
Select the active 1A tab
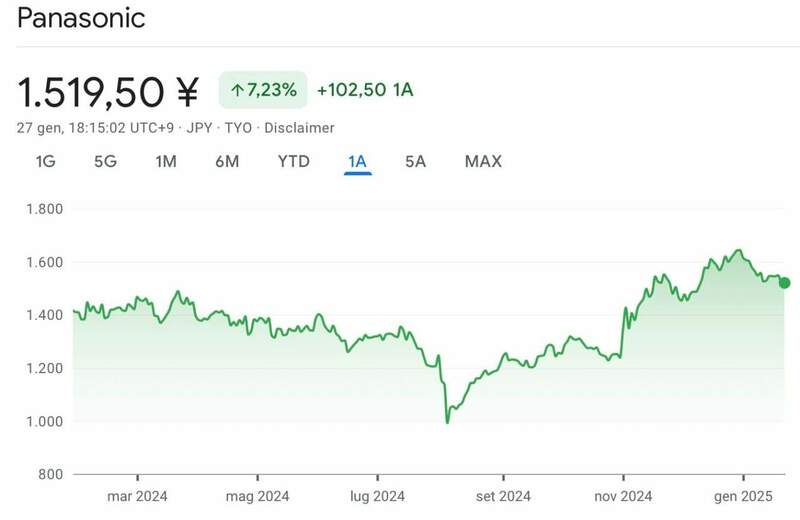[x=358, y=161]
